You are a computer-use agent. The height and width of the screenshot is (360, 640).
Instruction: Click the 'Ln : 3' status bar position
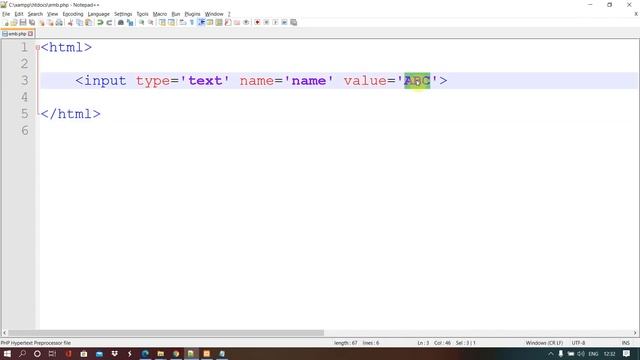[423, 343]
